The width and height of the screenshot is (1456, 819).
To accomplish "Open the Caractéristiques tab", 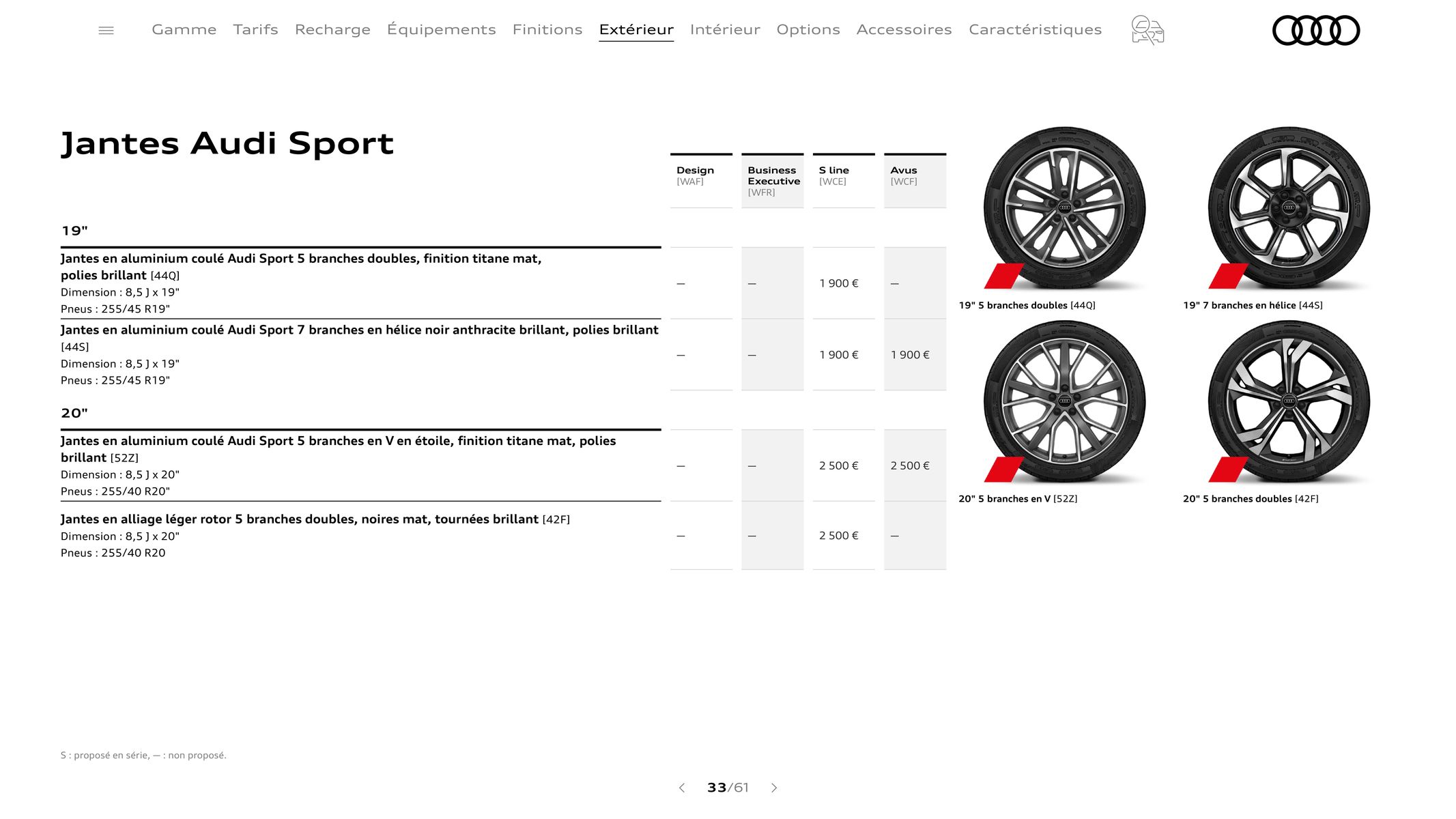I will (x=1035, y=29).
